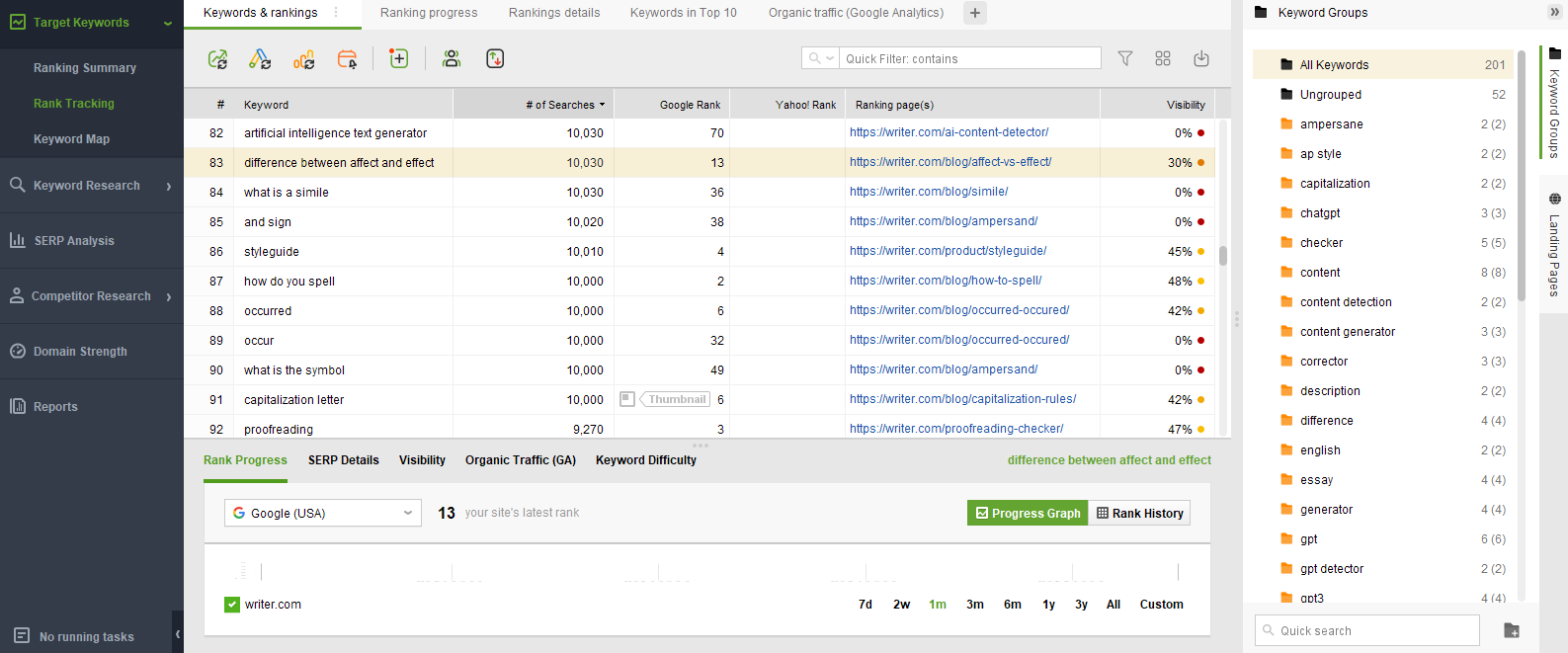
Task: Open the writer.com/blog/affect-vs-effect link
Action: pos(950,162)
